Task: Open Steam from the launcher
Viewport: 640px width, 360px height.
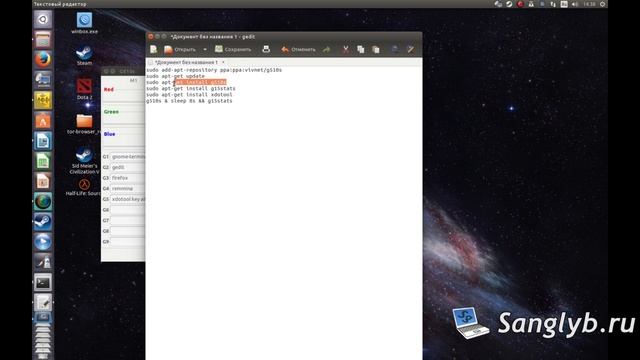Action: tap(43, 222)
